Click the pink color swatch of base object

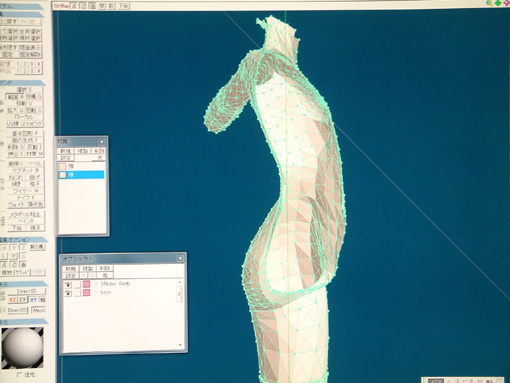coord(87,293)
